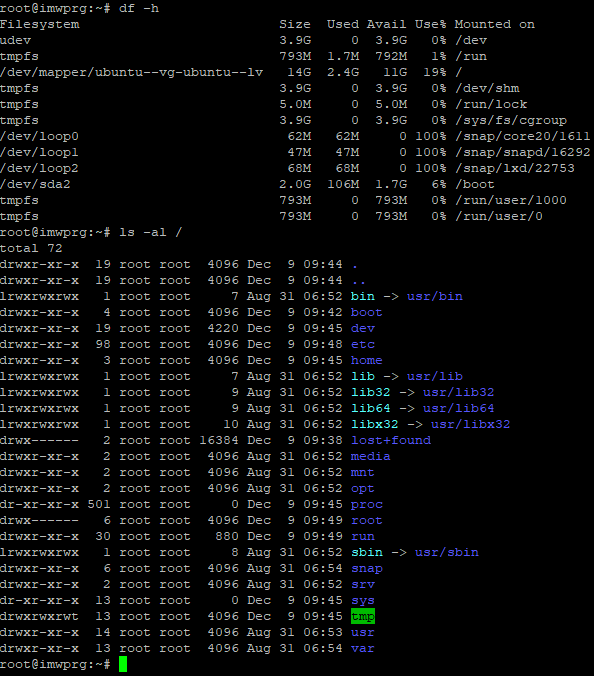Click the media directory entry
Image resolution: width=594 pixels, height=676 pixels.
pos(371,456)
